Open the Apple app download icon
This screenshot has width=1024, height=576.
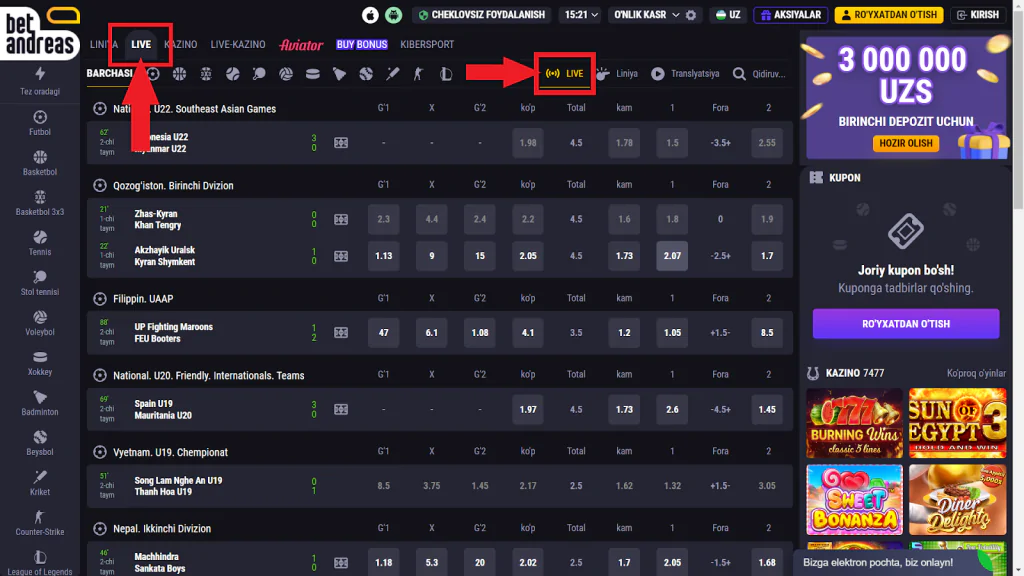(x=371, y=15)
